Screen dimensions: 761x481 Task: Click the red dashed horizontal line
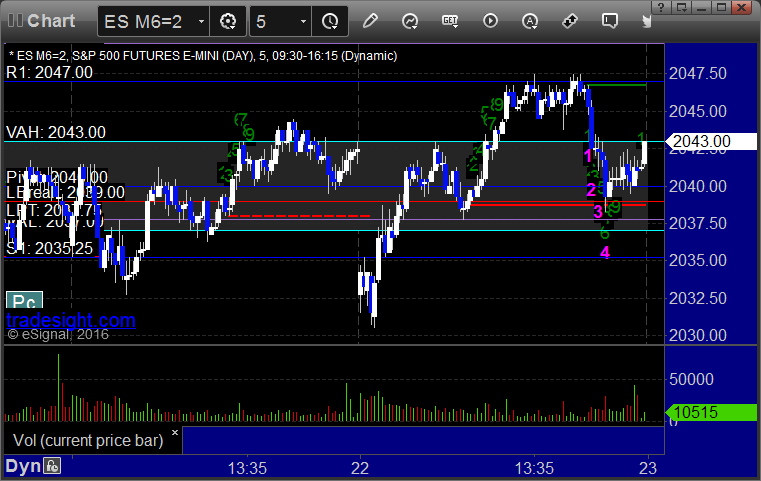299,216
